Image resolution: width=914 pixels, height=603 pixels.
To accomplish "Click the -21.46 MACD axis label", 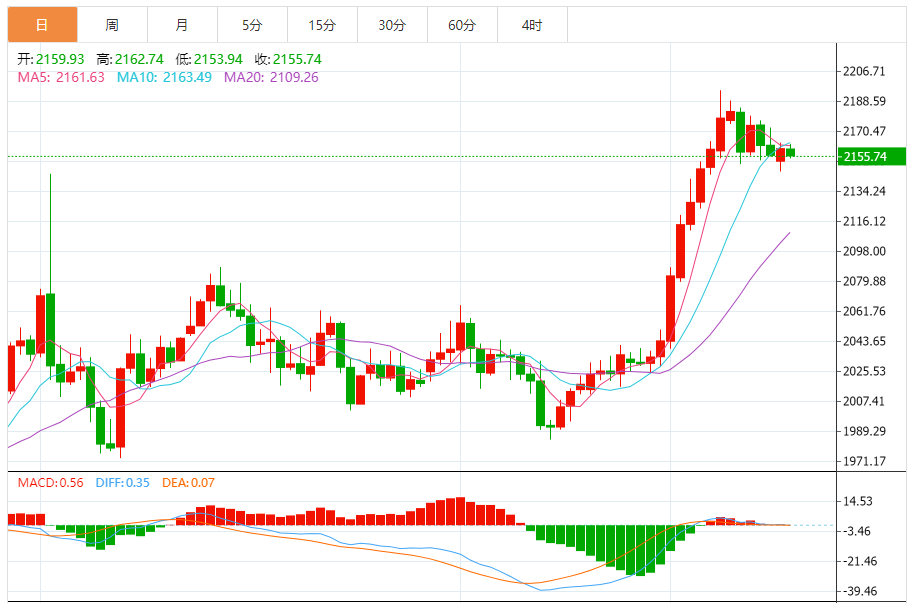I will (860, 562).
